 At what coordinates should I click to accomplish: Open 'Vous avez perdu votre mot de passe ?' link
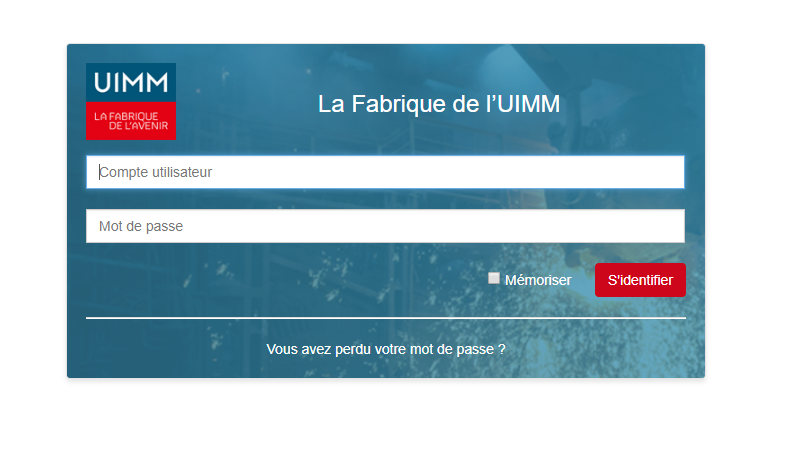[x=385, y=349]
